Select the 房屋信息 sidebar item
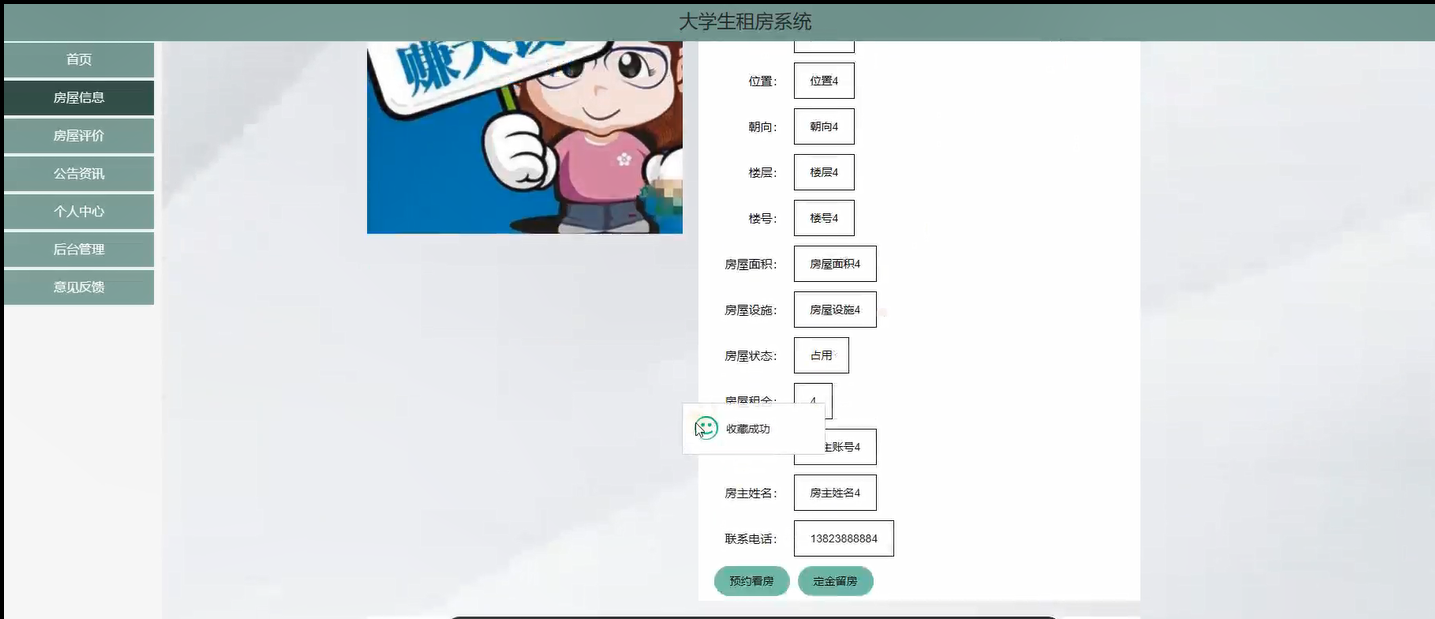 77,98
